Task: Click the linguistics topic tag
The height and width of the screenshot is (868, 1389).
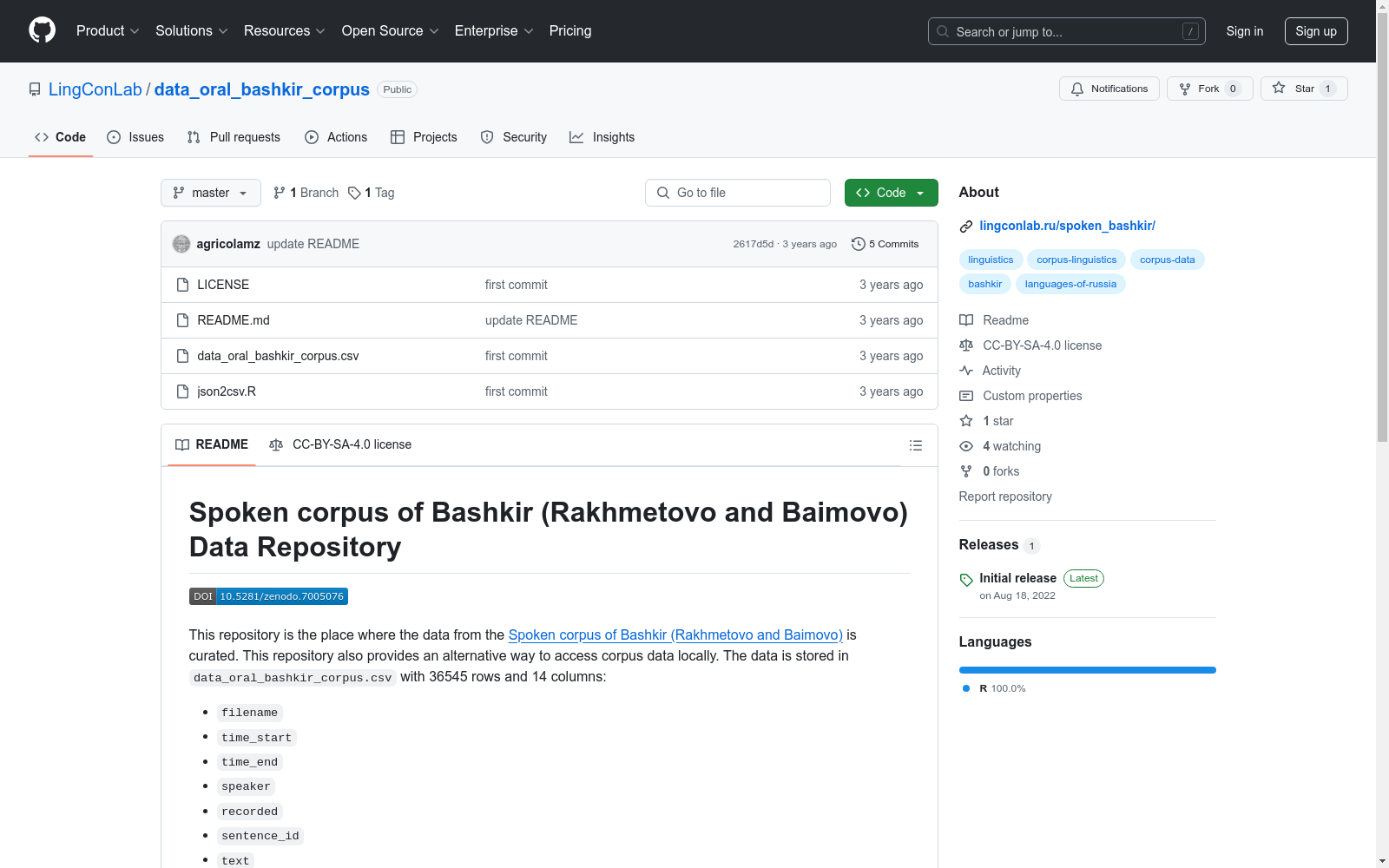Action: click(991, 260)
